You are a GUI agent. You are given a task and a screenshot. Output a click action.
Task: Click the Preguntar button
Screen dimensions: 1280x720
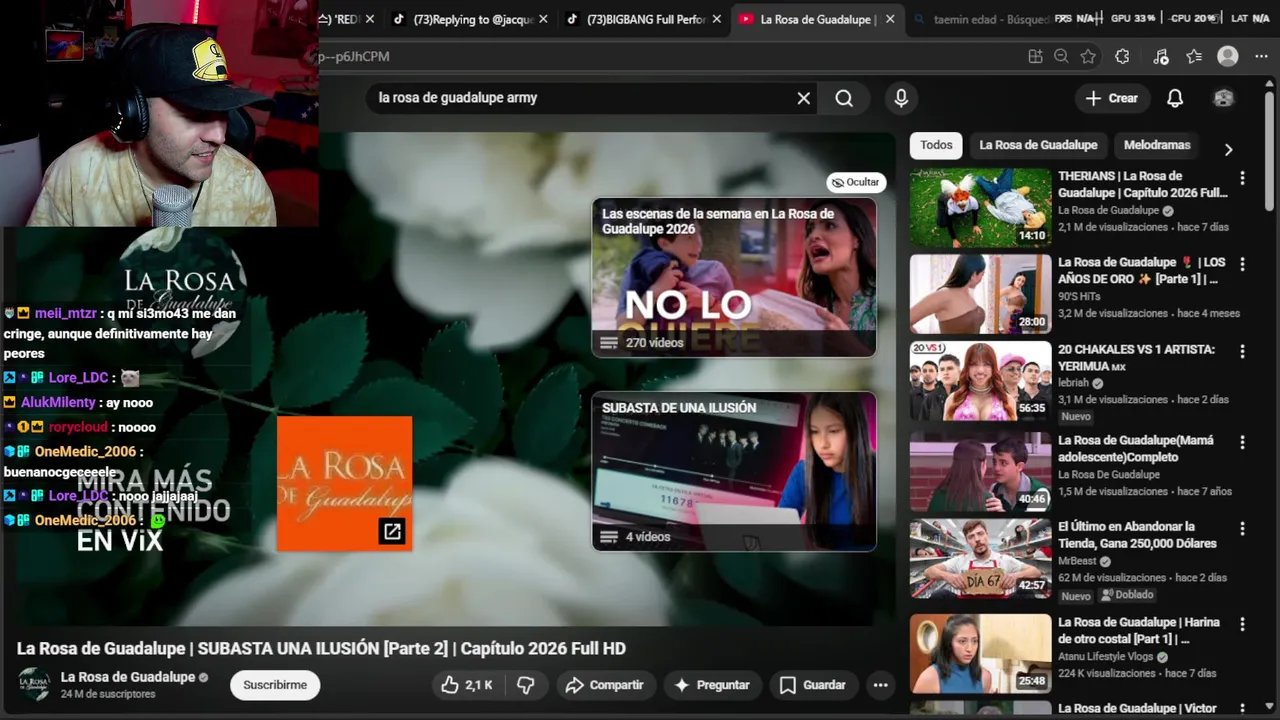click(711, 685)
